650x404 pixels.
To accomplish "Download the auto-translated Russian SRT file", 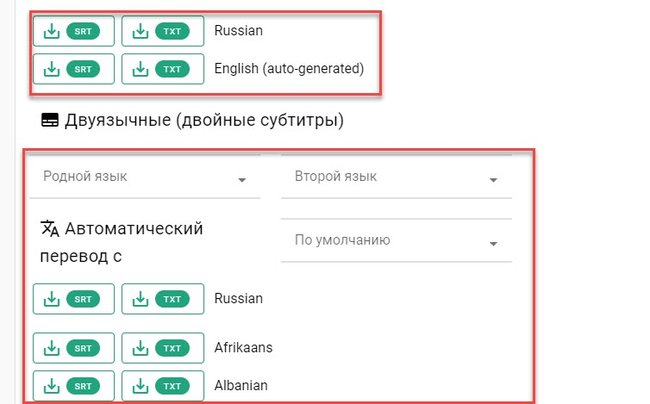I will point(74,299).
